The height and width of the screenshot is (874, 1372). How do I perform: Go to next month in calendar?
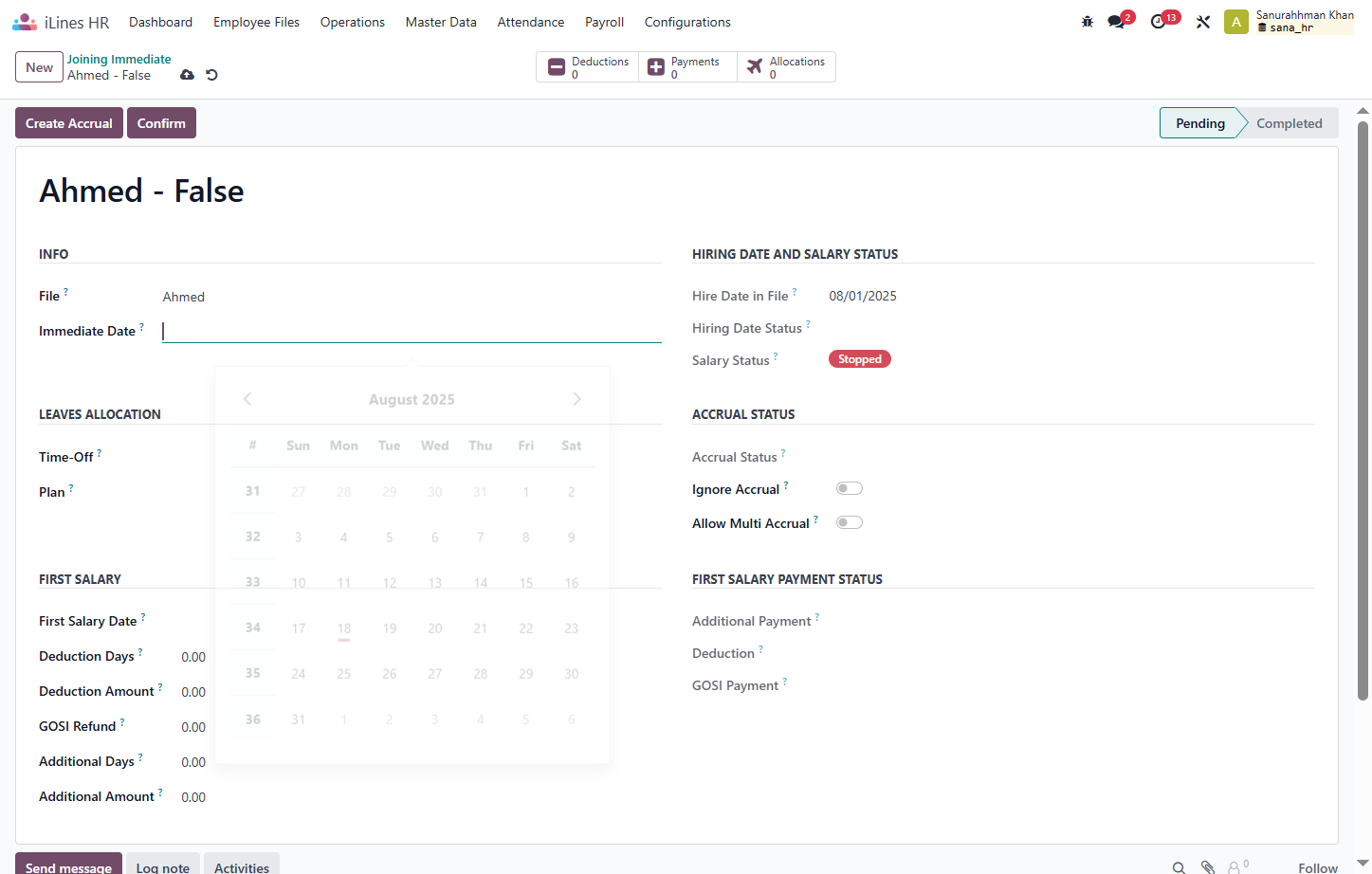577,399
